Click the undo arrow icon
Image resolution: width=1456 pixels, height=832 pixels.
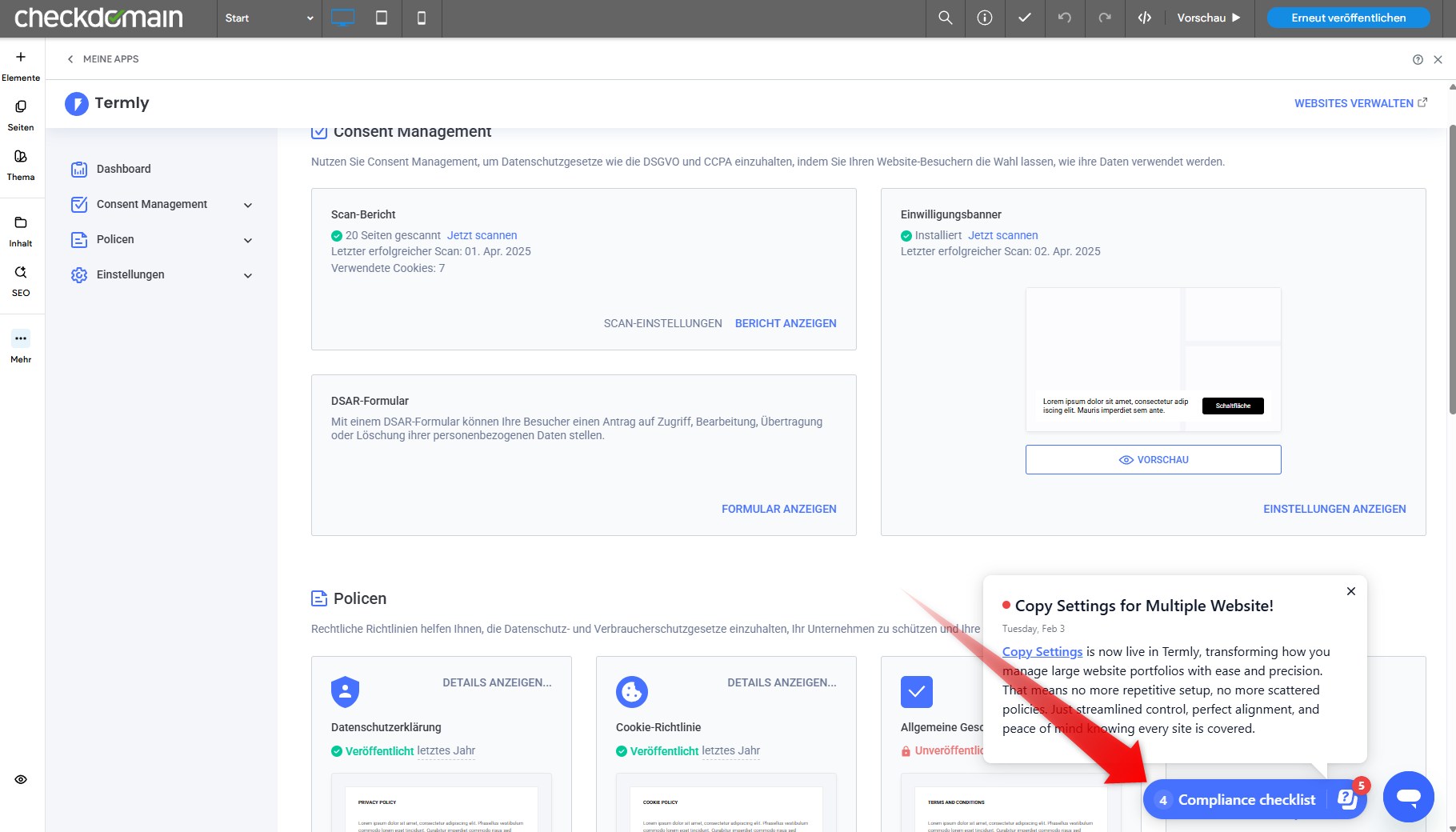1064,18
